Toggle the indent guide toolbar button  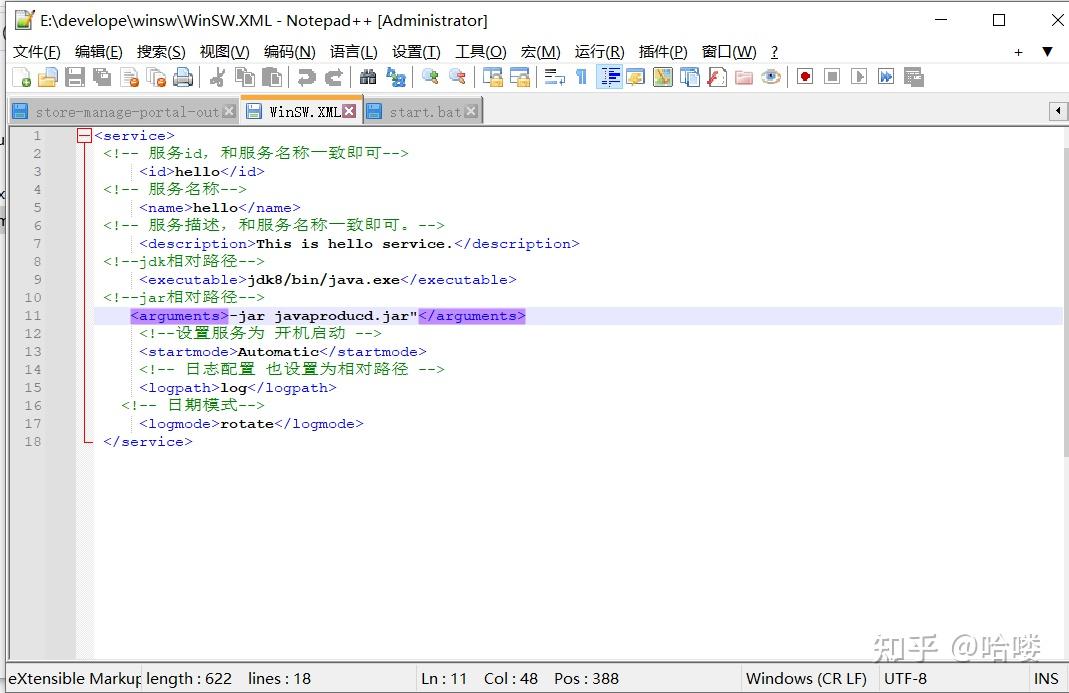click(609, 77)
